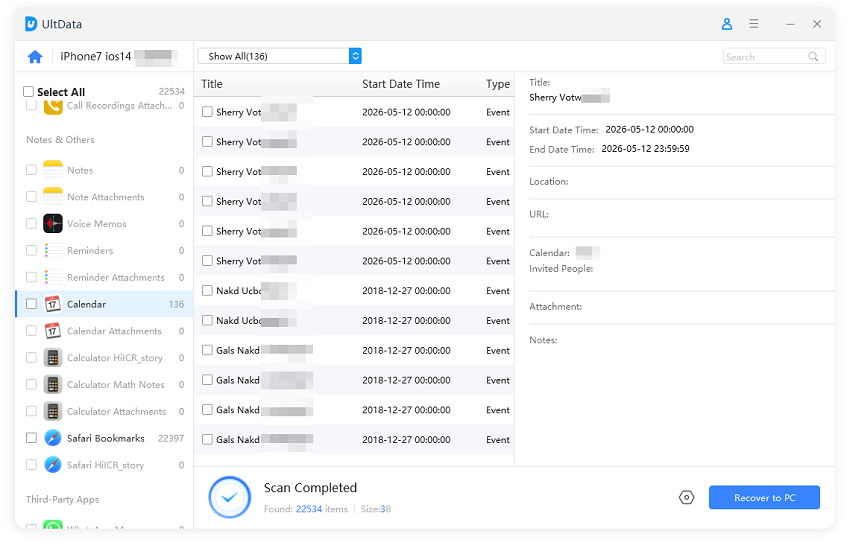This screenshot has height=551, width=850.
Task: Tick the first Sherry Vot event checkbox
Action: [207, 112]
